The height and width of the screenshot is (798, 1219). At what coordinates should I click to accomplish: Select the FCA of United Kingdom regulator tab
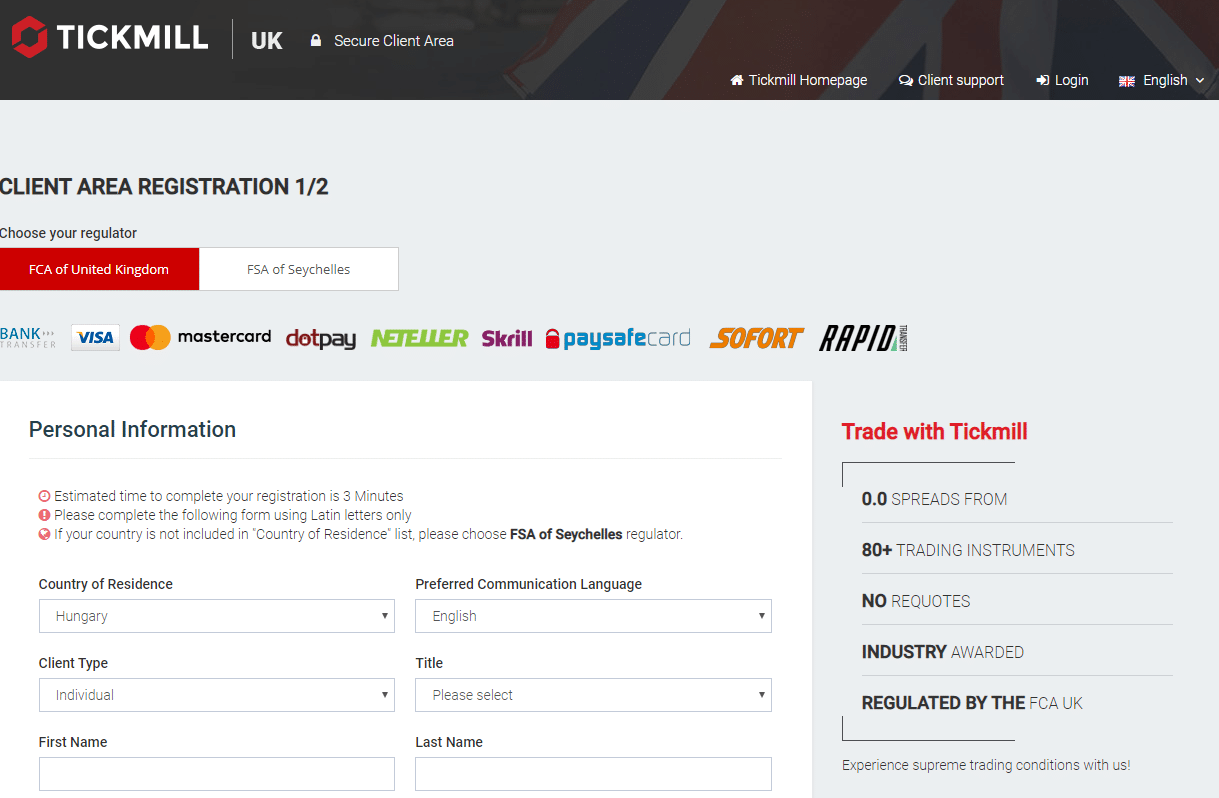click(99, 269)
